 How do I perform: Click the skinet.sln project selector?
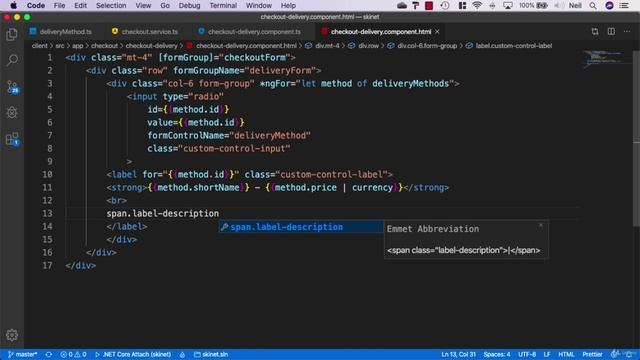pos(211,354)
